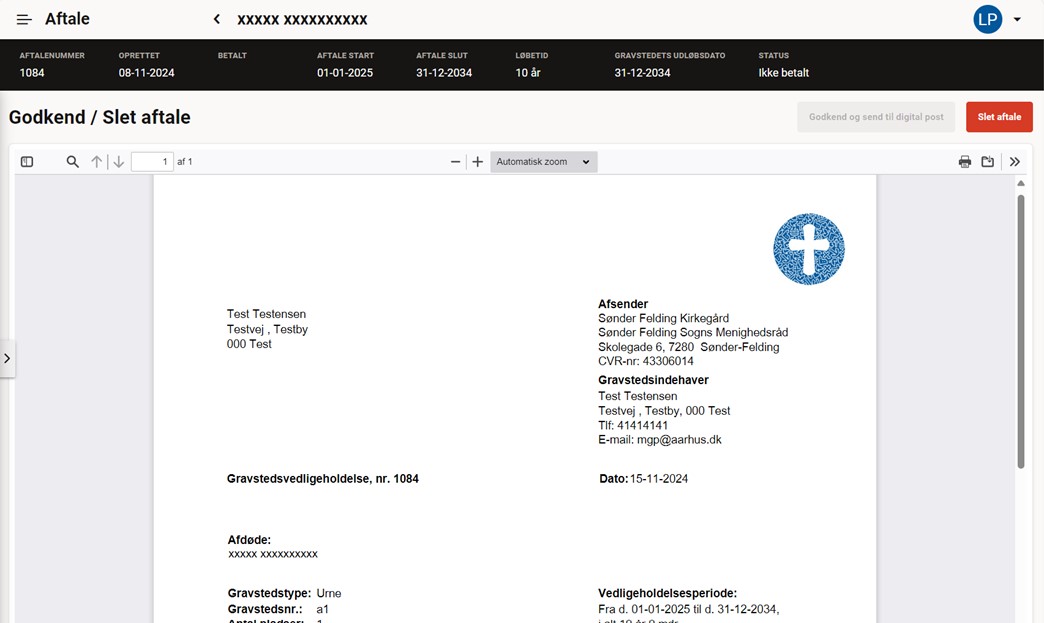Print the PDF document
1044x623 pixels.
click(x=965, y=162)
